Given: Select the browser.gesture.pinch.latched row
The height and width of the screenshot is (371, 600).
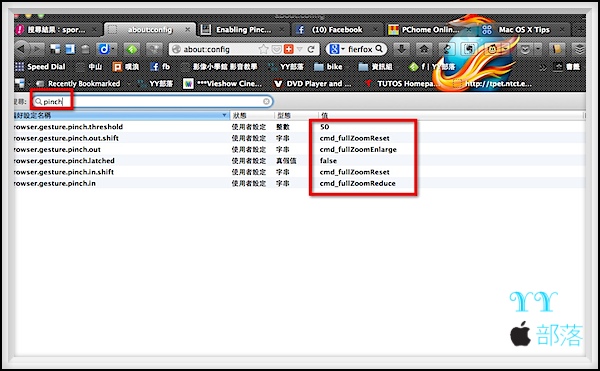Looking at the screenshot, I should 299,161.
